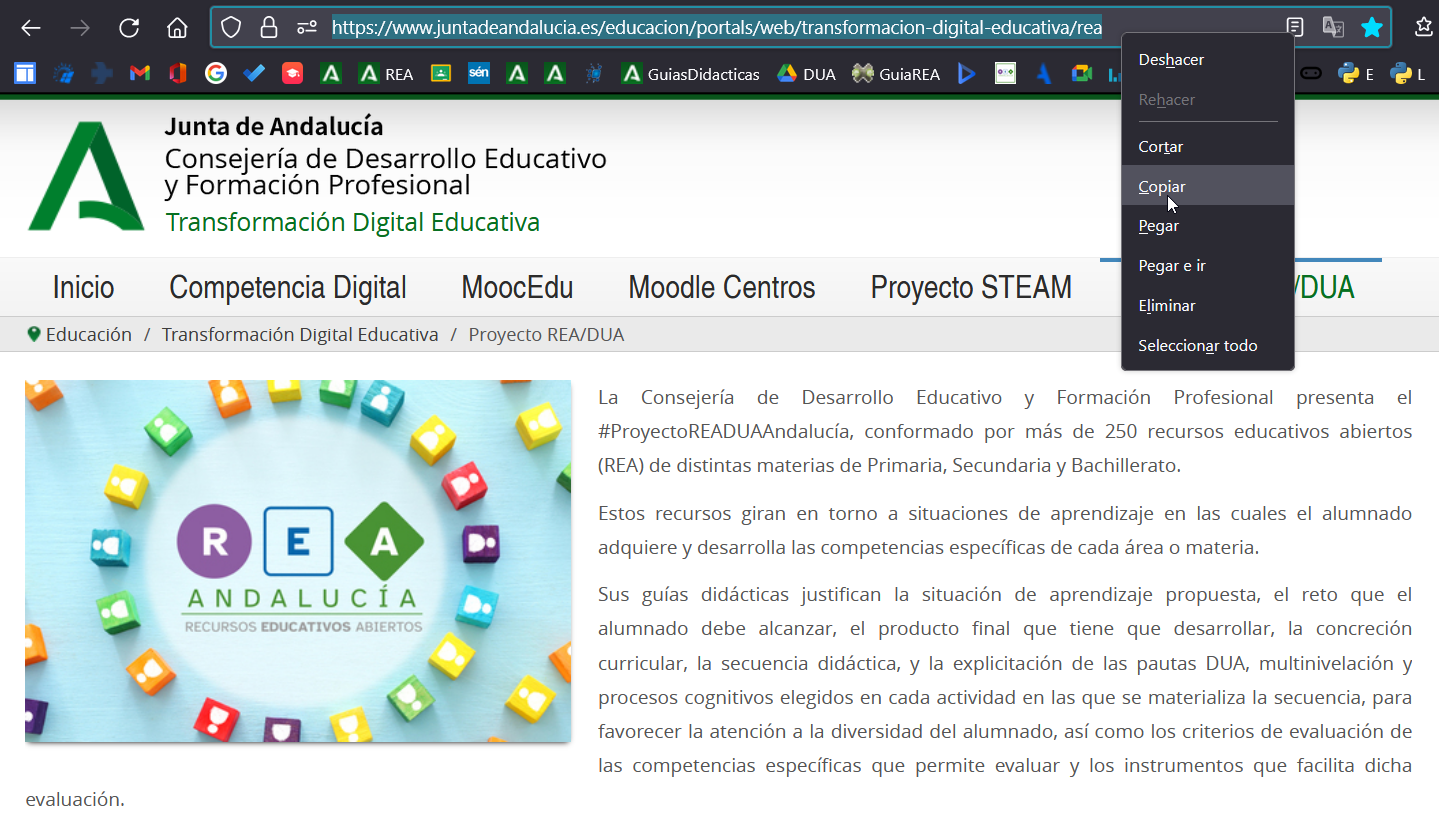Open the Google Meet bookmark

(1080, 72)
